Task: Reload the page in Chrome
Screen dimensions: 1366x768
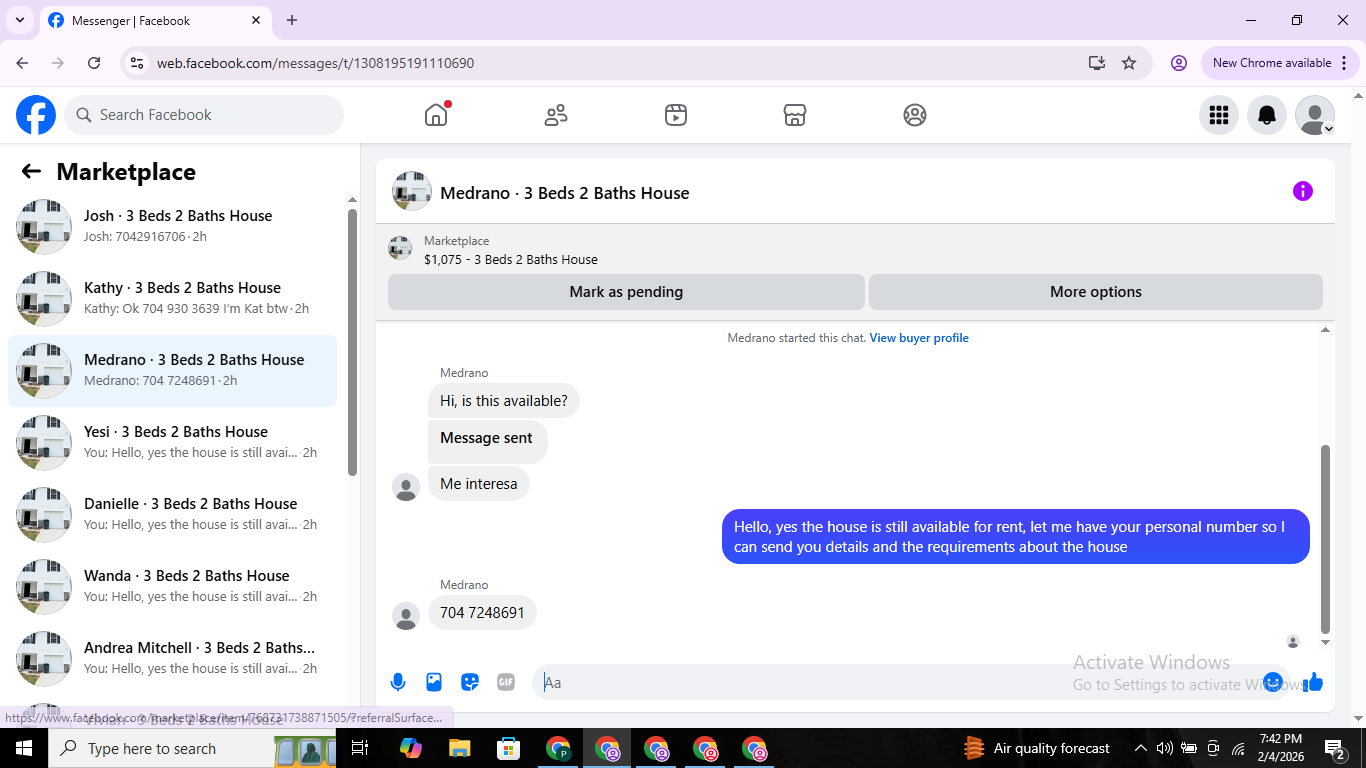Action: pos(94,63)
